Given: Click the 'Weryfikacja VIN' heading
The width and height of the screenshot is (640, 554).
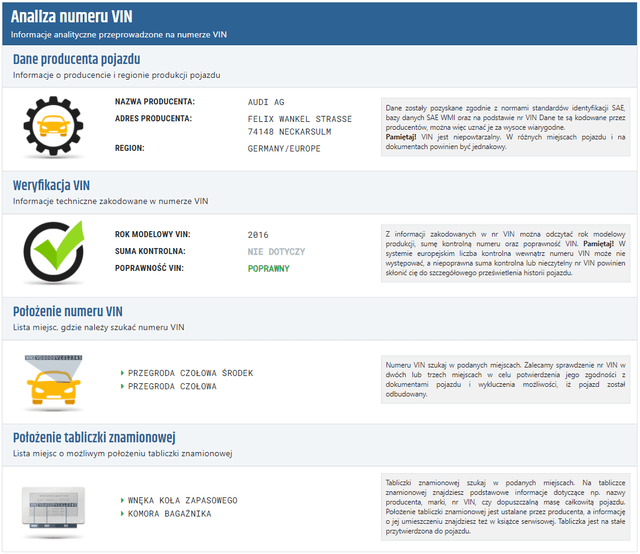Looking at the screenshot, I should click(x=51, y=185).
